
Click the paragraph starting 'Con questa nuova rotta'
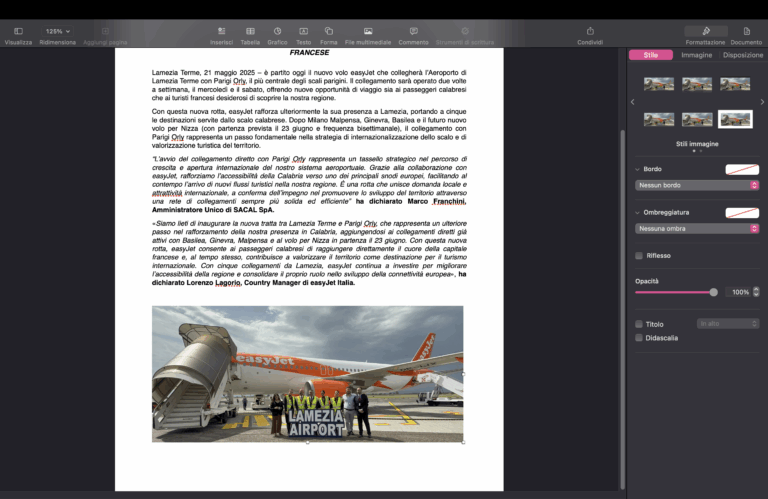(309, 128)
